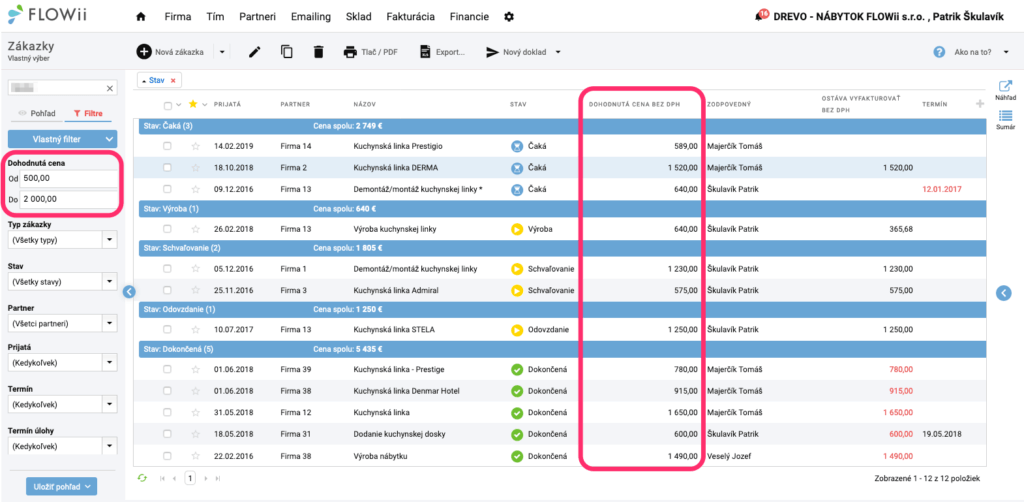
Task: Open the Náhľad preview icon
Action: (1005, 90)
